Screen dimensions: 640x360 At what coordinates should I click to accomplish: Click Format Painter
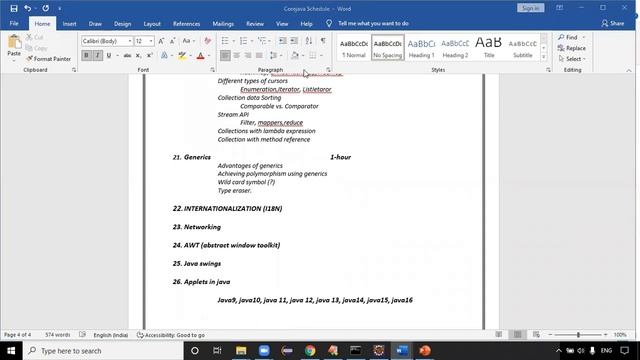(x=49, y=59)
